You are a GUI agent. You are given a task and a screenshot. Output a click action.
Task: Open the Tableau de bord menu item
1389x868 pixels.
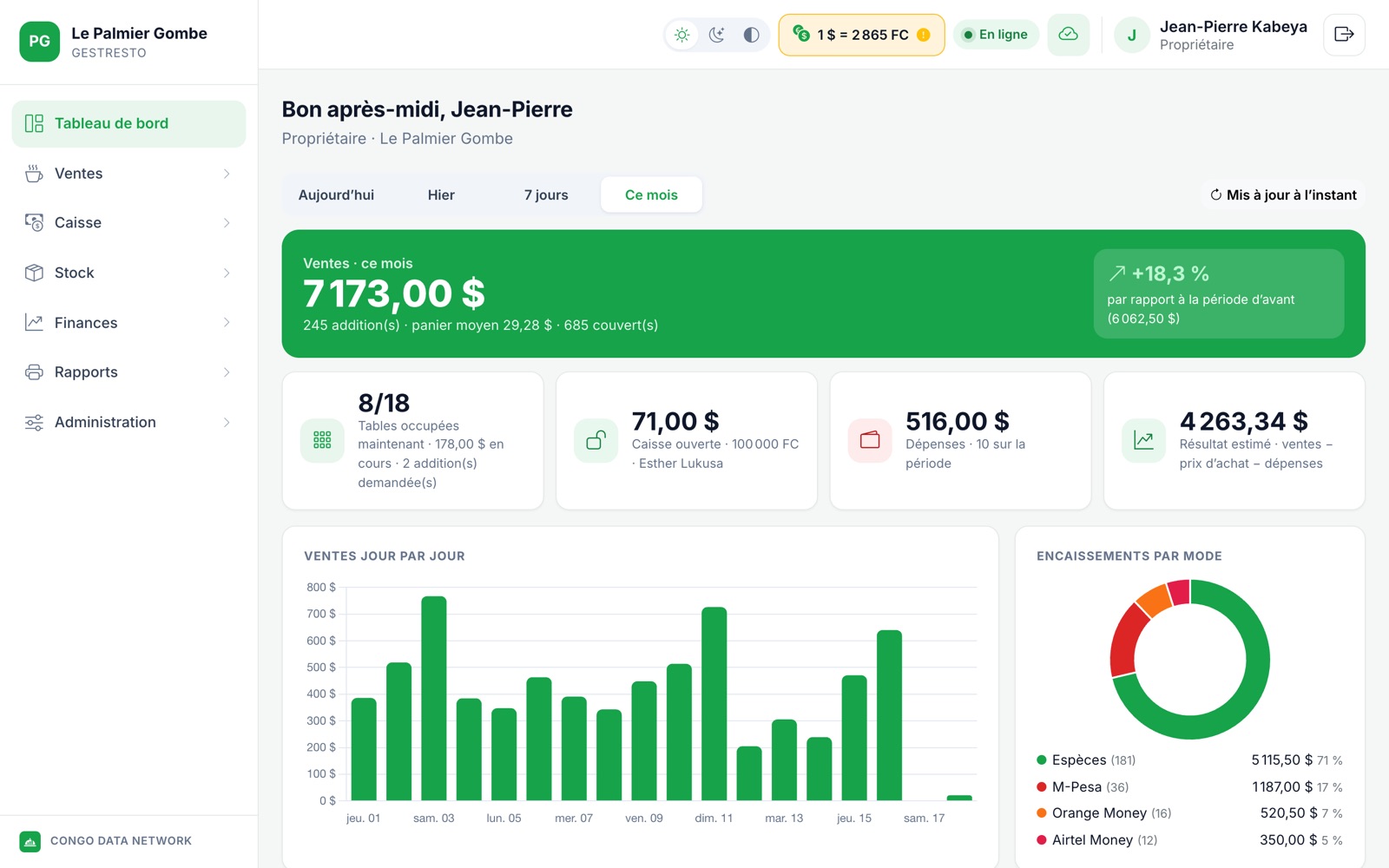[x=128, y=123]
